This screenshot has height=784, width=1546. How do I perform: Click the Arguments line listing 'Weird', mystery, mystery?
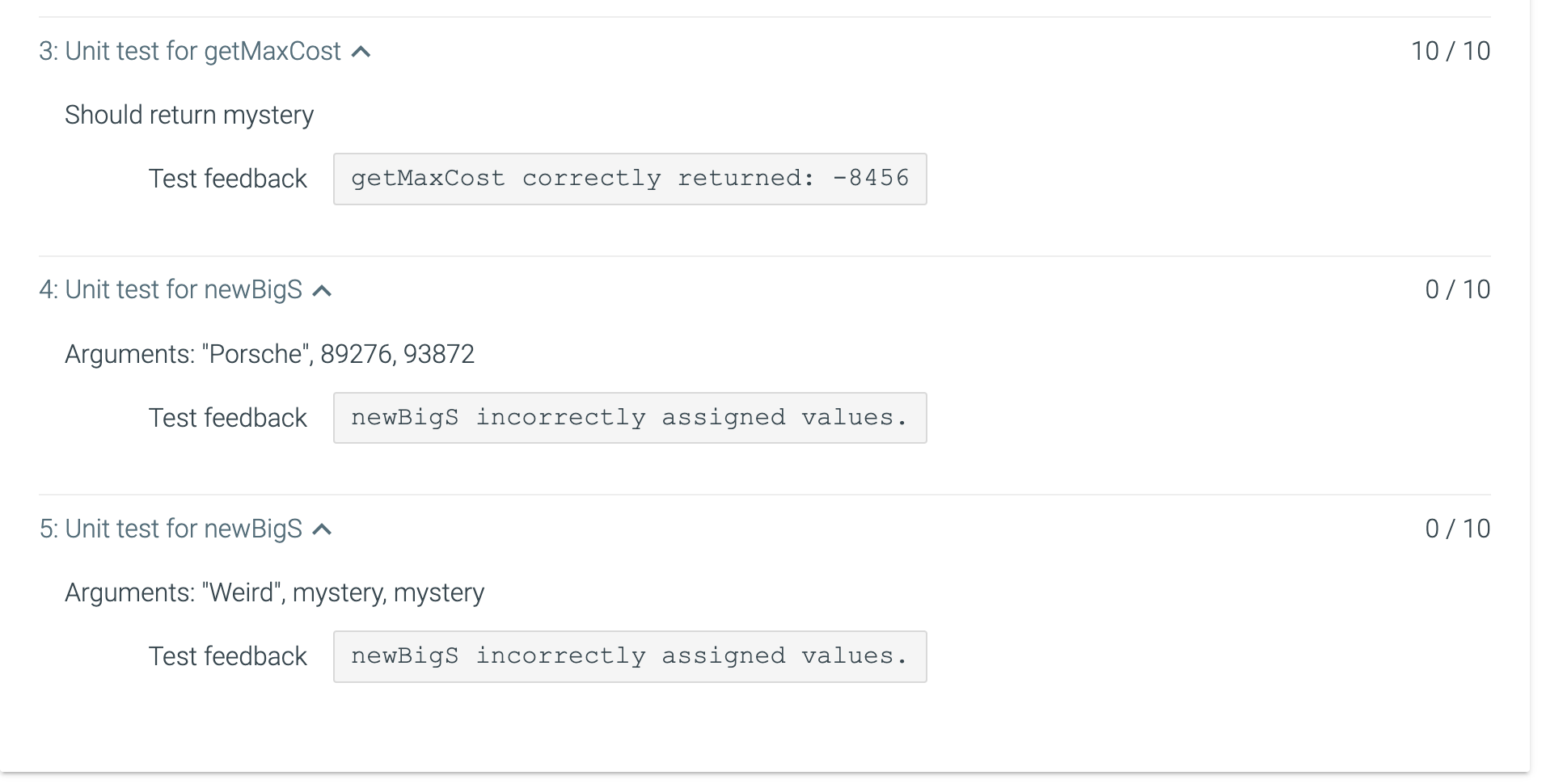pyautogui.click(x=275, y=592)
